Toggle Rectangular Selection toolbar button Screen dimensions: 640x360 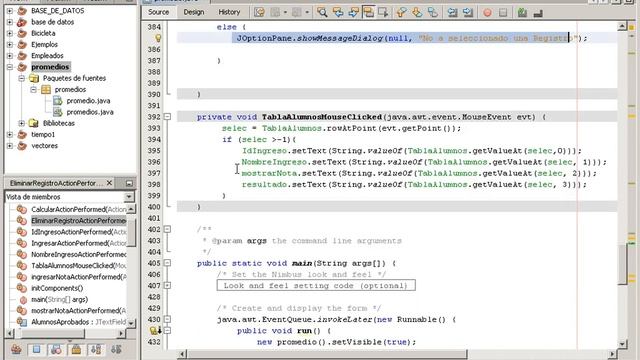[x=383, y=12]
